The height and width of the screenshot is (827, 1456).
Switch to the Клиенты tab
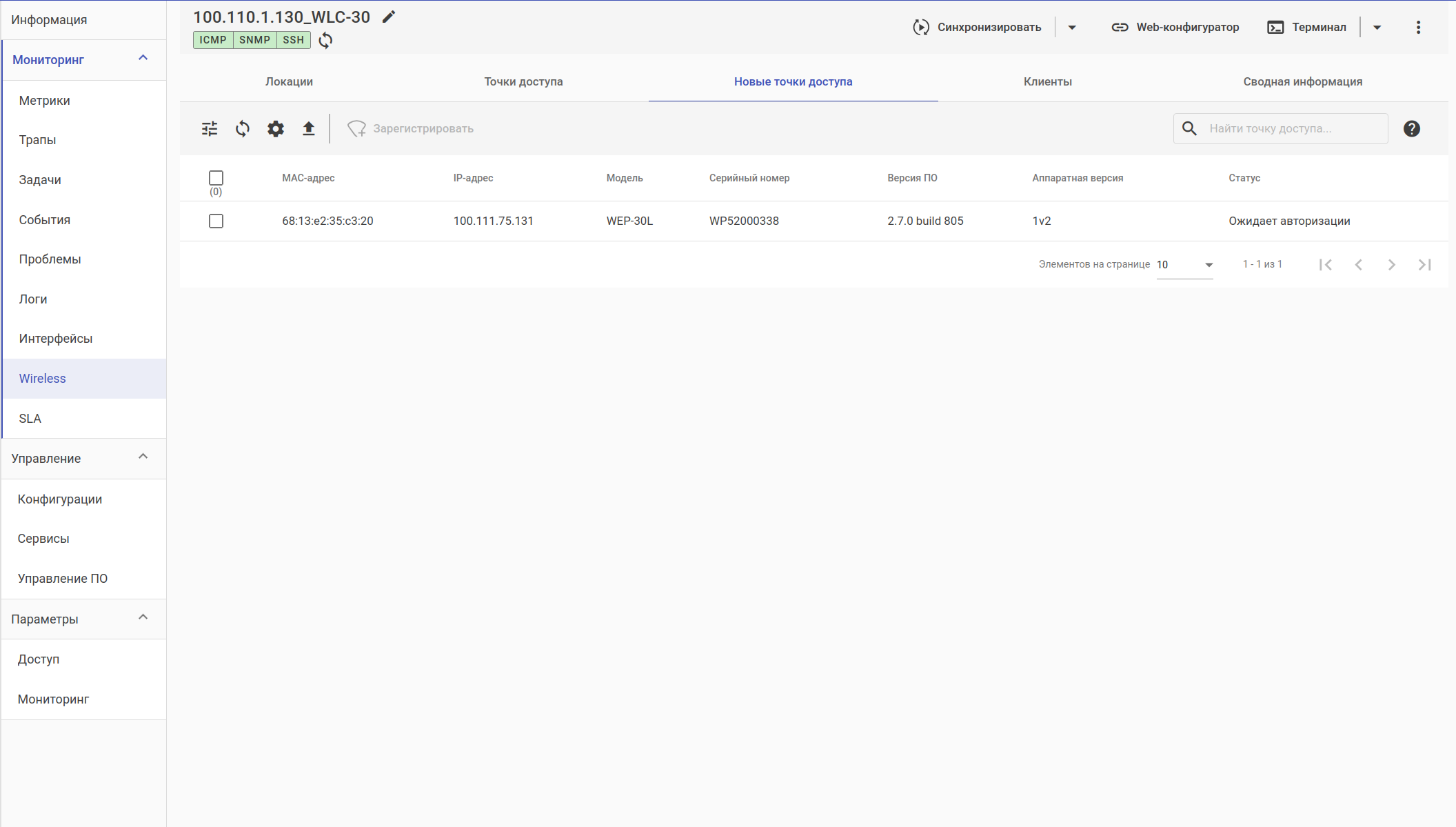pyautogui.click(x=1047, y=81)
